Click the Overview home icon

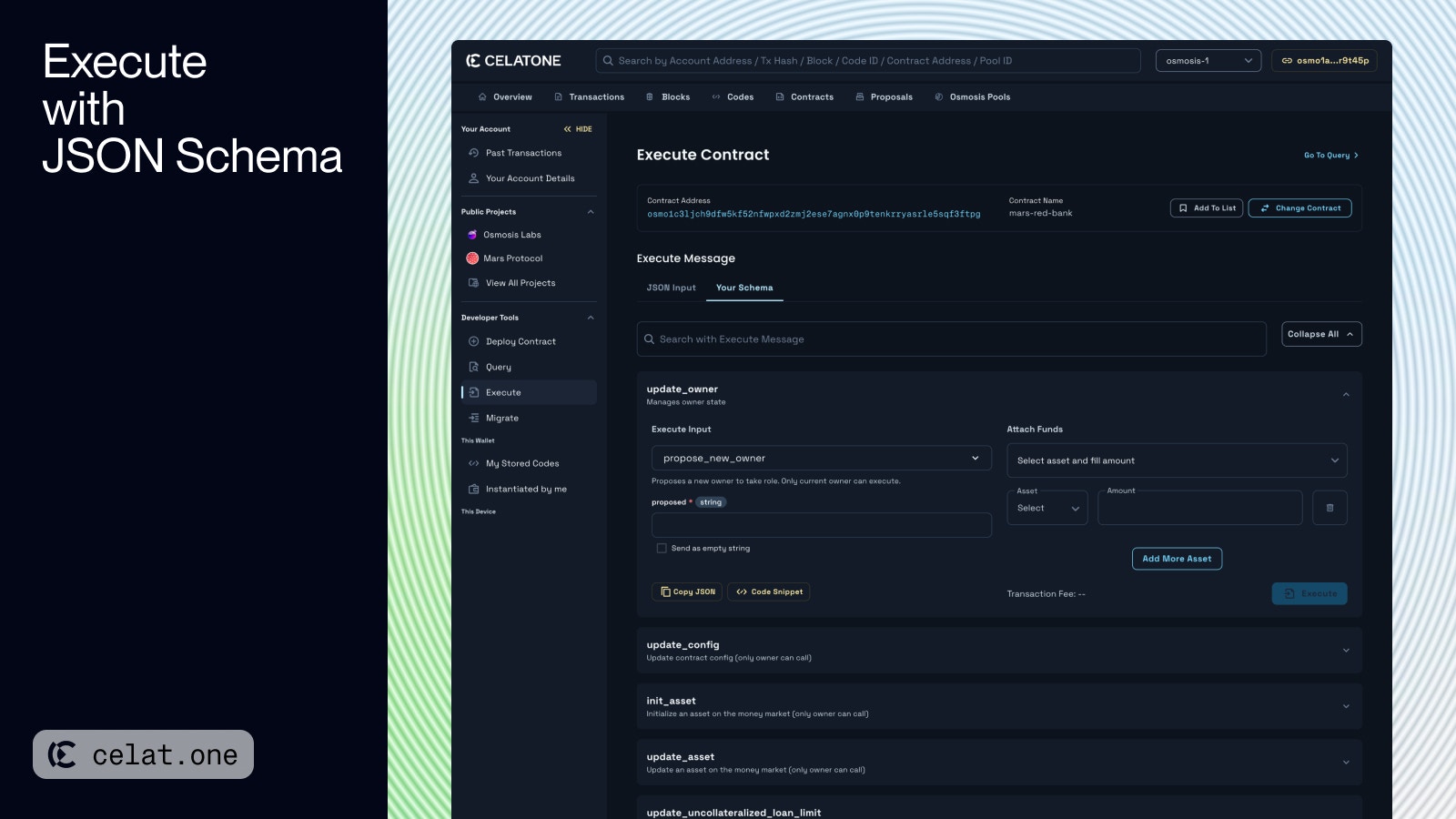click(482, 97)
